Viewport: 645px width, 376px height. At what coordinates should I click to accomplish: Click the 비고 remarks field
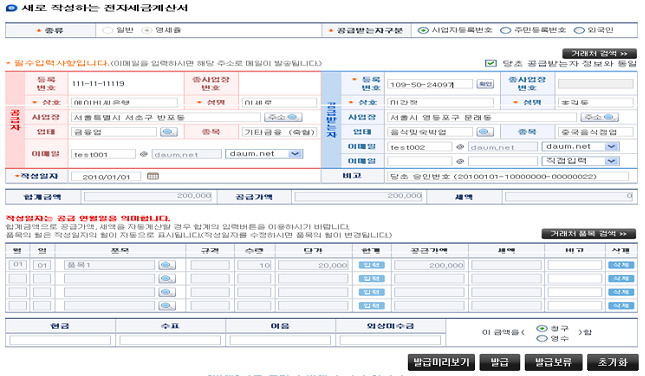(508, 176)
